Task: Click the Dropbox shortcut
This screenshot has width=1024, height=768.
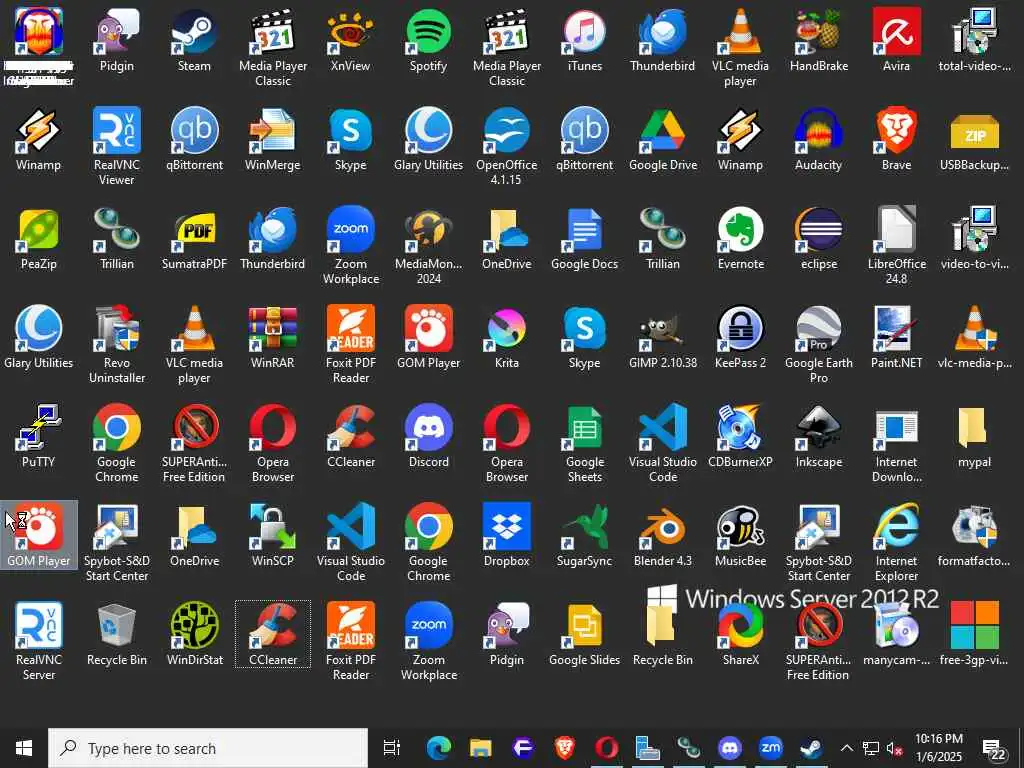Action: coord(507,536)
